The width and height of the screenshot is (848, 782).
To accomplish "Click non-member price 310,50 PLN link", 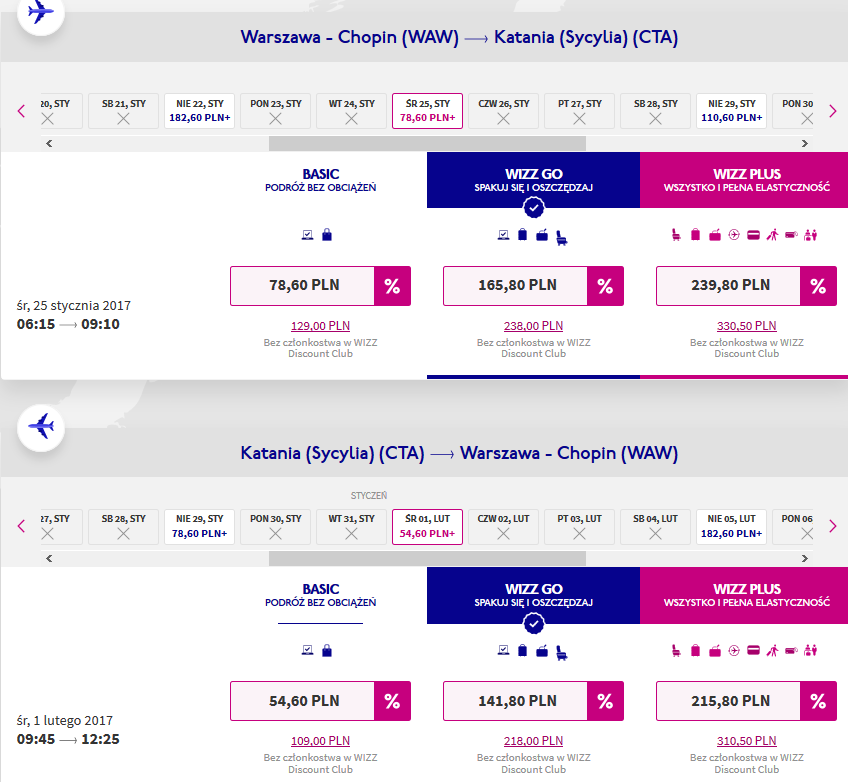I will (x=746, y=741).
